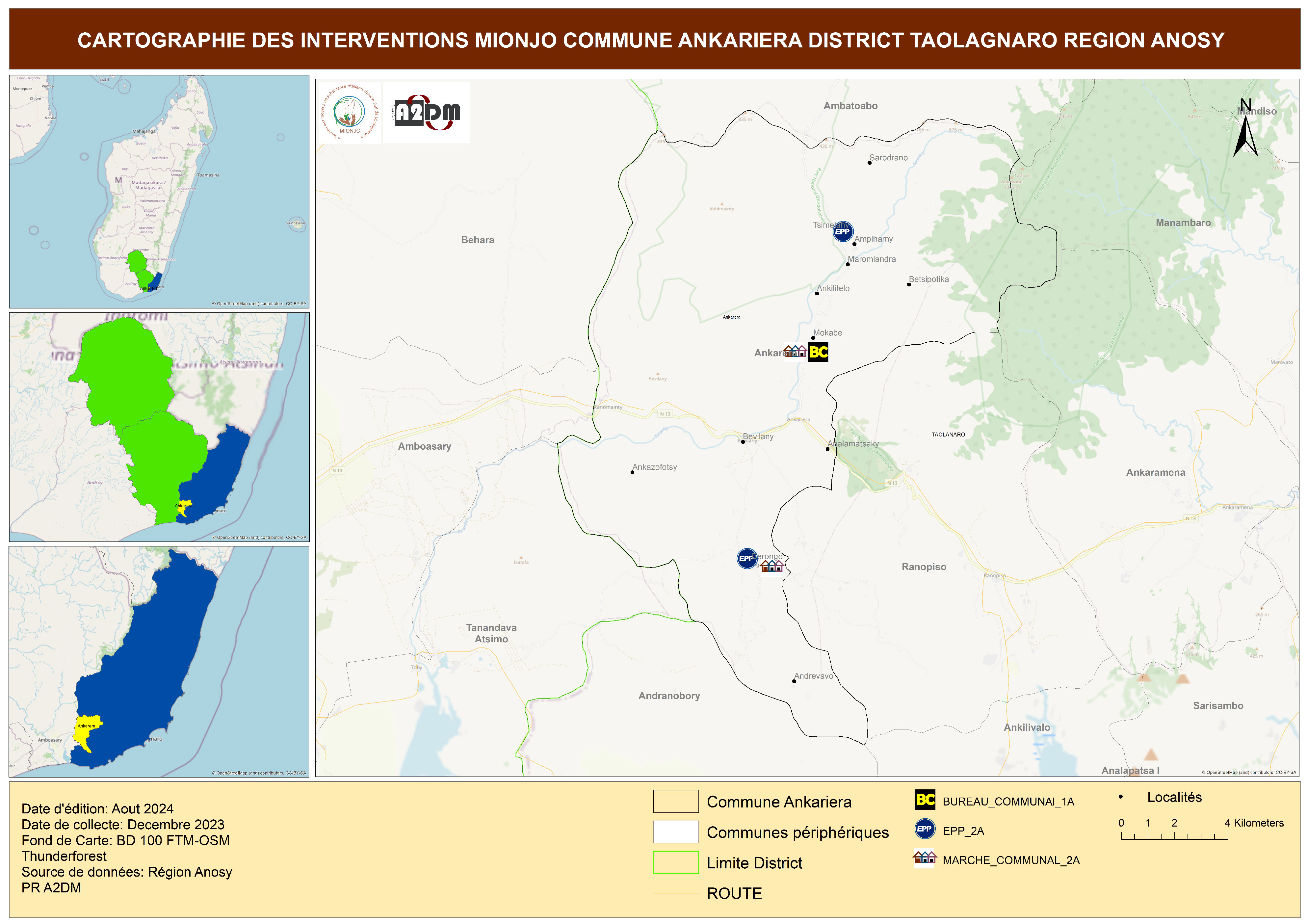Click the EPP_2A legend icon

point(925,829)
